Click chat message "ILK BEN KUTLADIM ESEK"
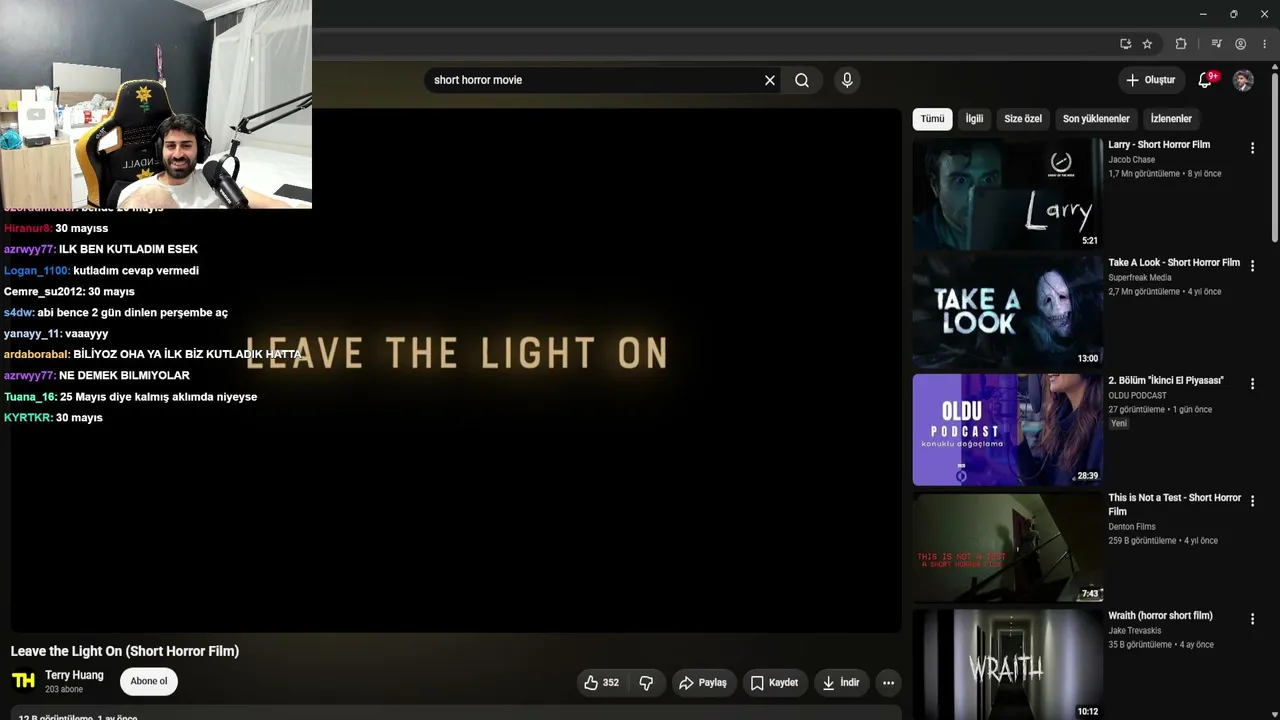The image size is (1280, 720). click(128, 249)
